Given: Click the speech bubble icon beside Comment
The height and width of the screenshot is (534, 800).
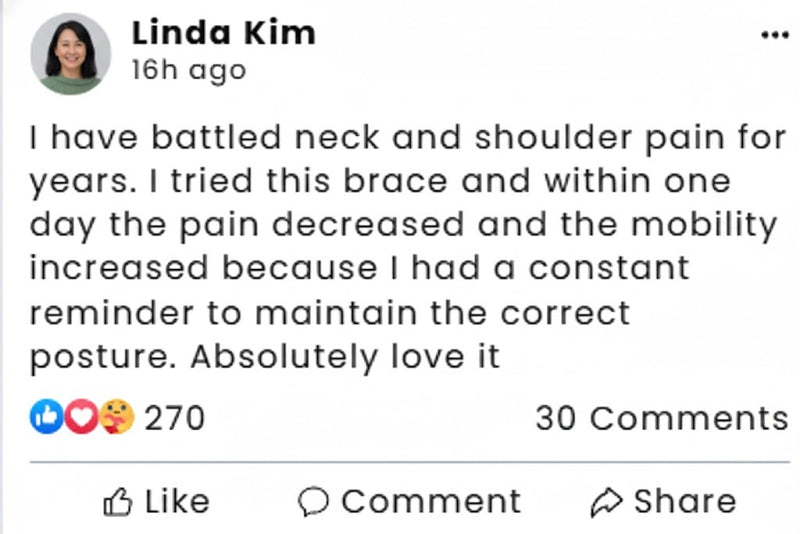Looking at the screenshot, I should pos(315,501).
